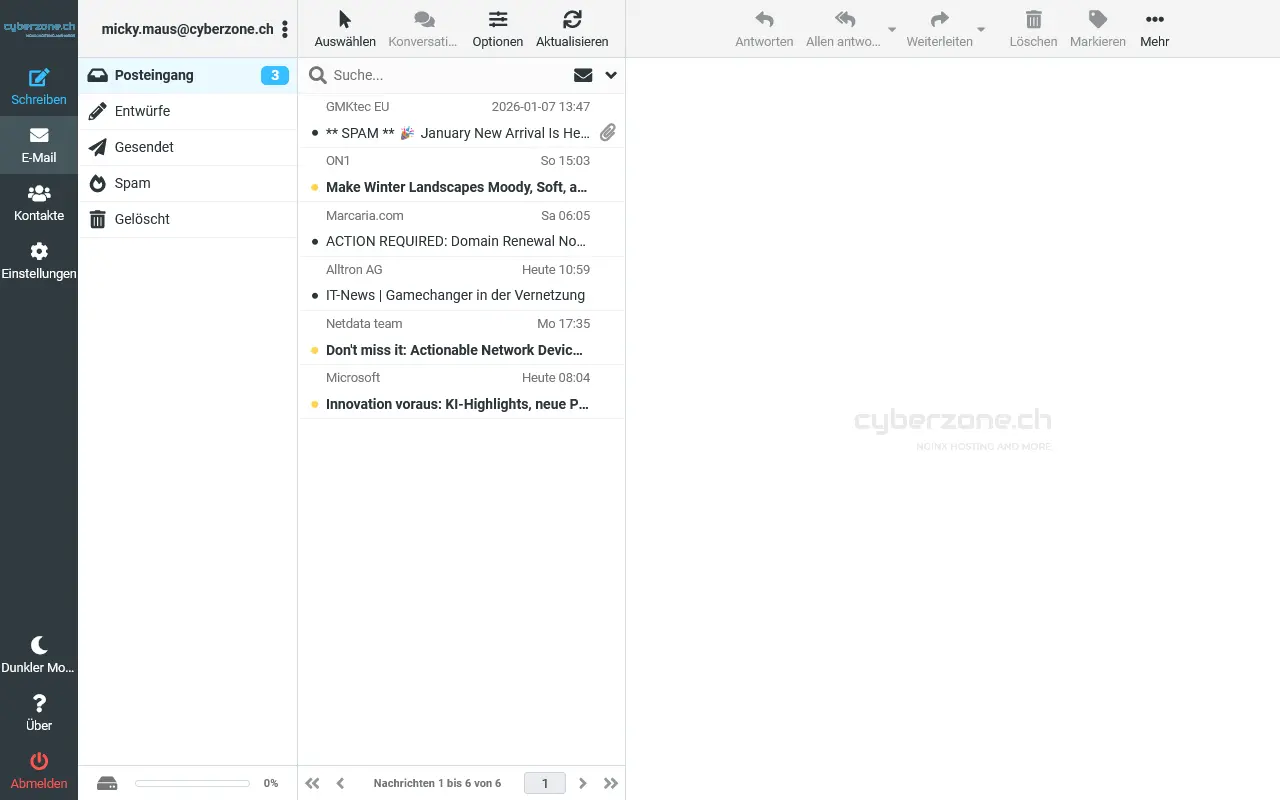The image size is (1280, 800).
Task: Go to the next page arrow
Action: click(x=583, y=783)
